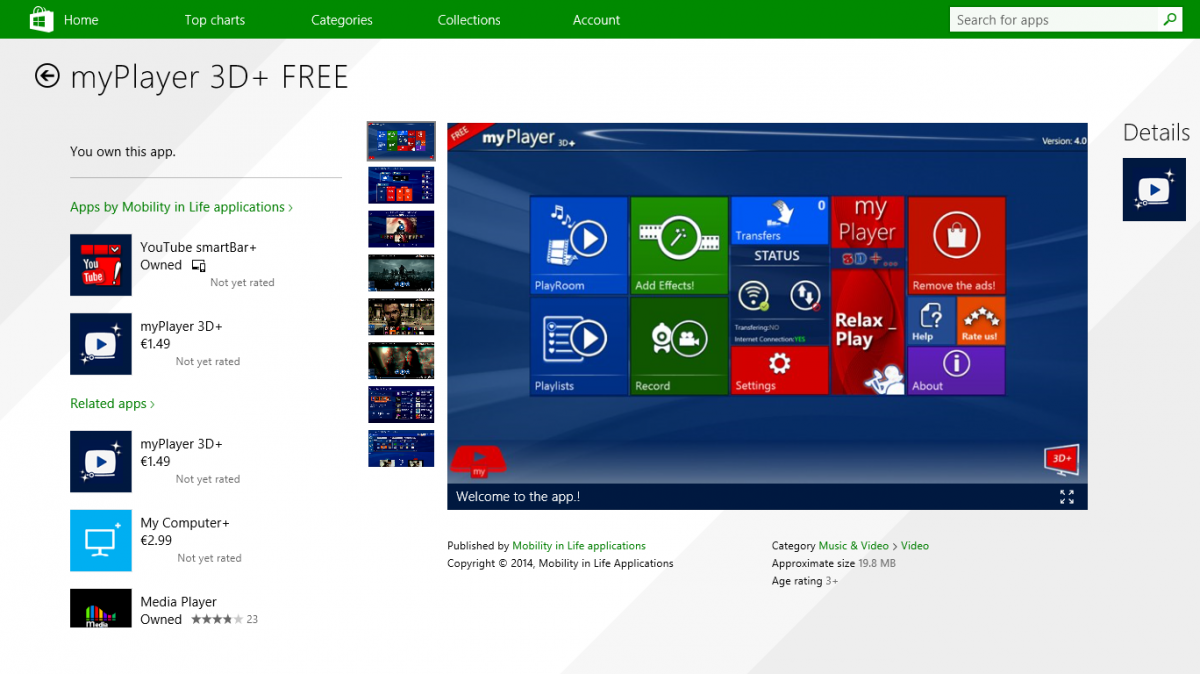Click the Relax Play tile
The width and height of the screenshot is (1200, 674).
(x=868, y=332)
